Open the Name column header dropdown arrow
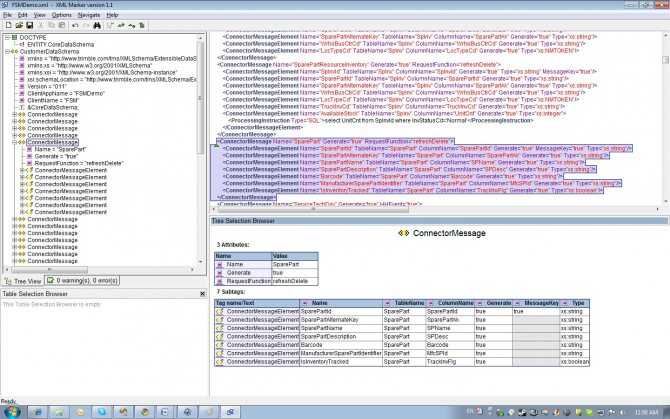Screen dimensions: 670x419 305,303
